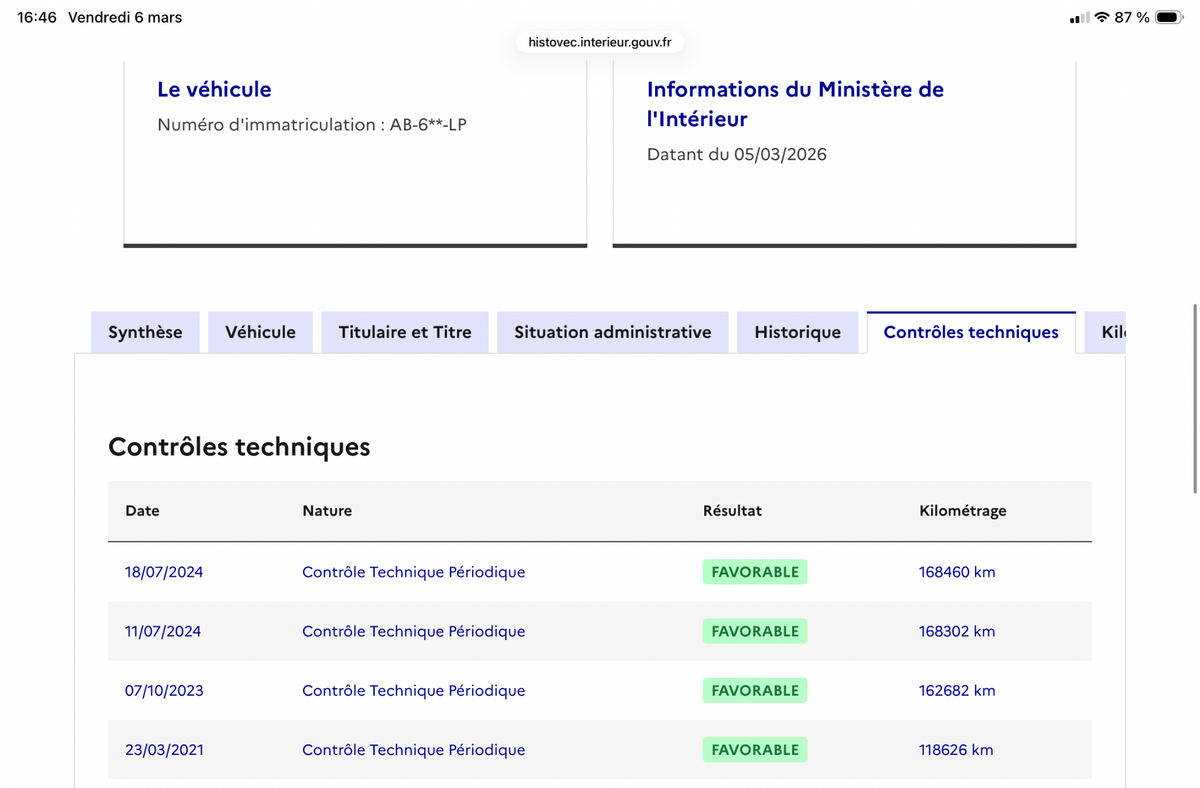
Task: Click Contrôle Technique Périodique in the 18/07/2024 row
Action: [x=414, y=572]
